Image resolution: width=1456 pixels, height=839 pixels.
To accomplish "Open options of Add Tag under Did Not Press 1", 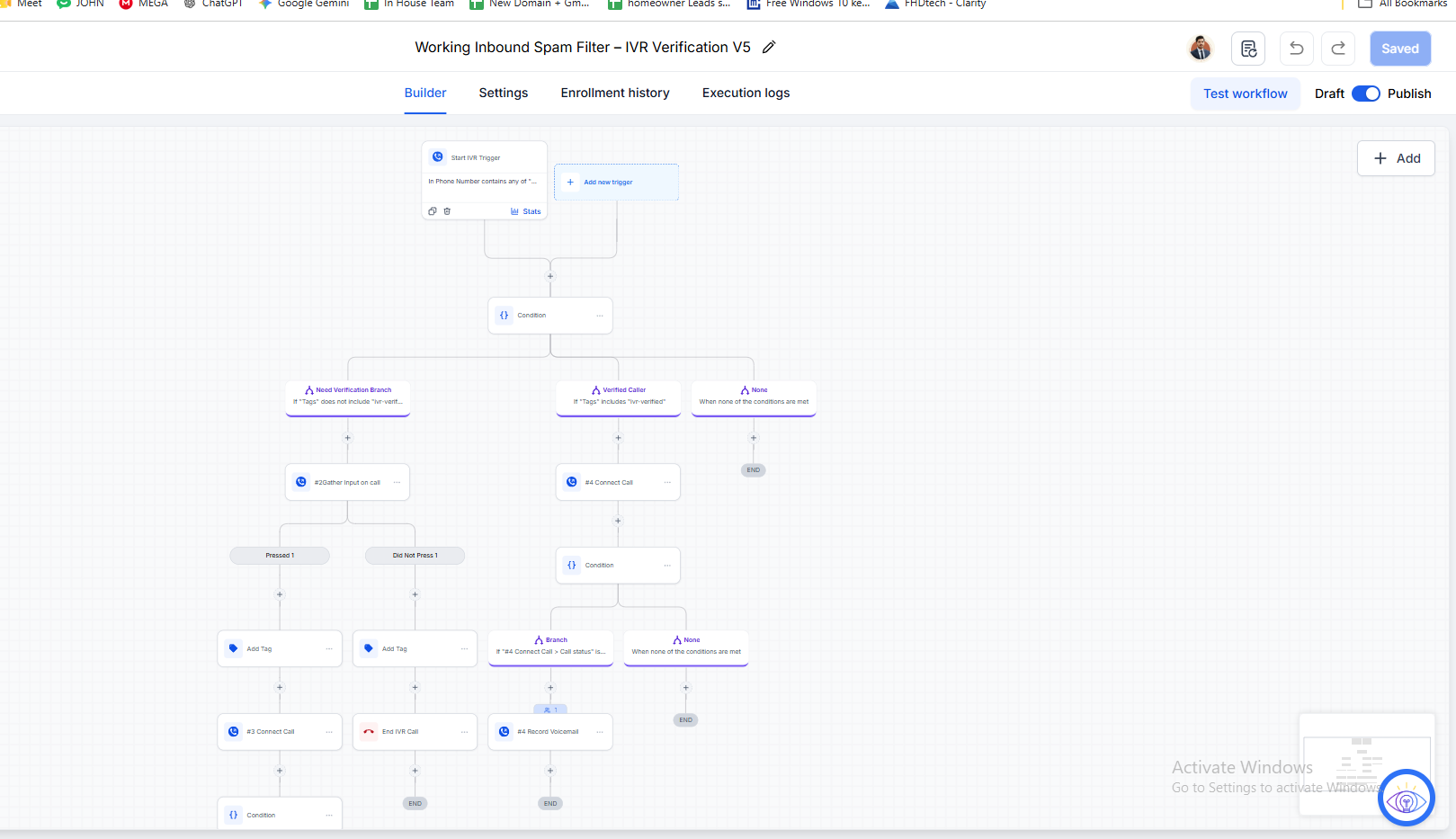I will [x=464, y=648].
